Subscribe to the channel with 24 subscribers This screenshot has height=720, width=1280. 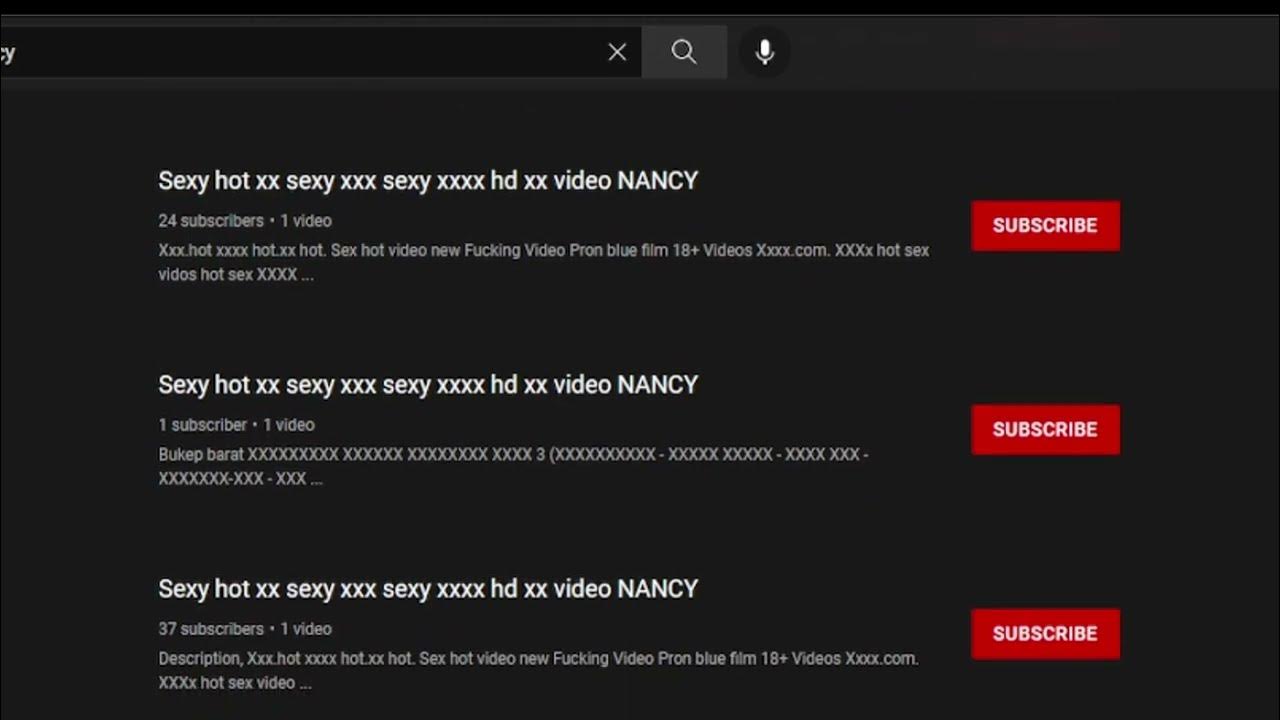click(1045, 225)
